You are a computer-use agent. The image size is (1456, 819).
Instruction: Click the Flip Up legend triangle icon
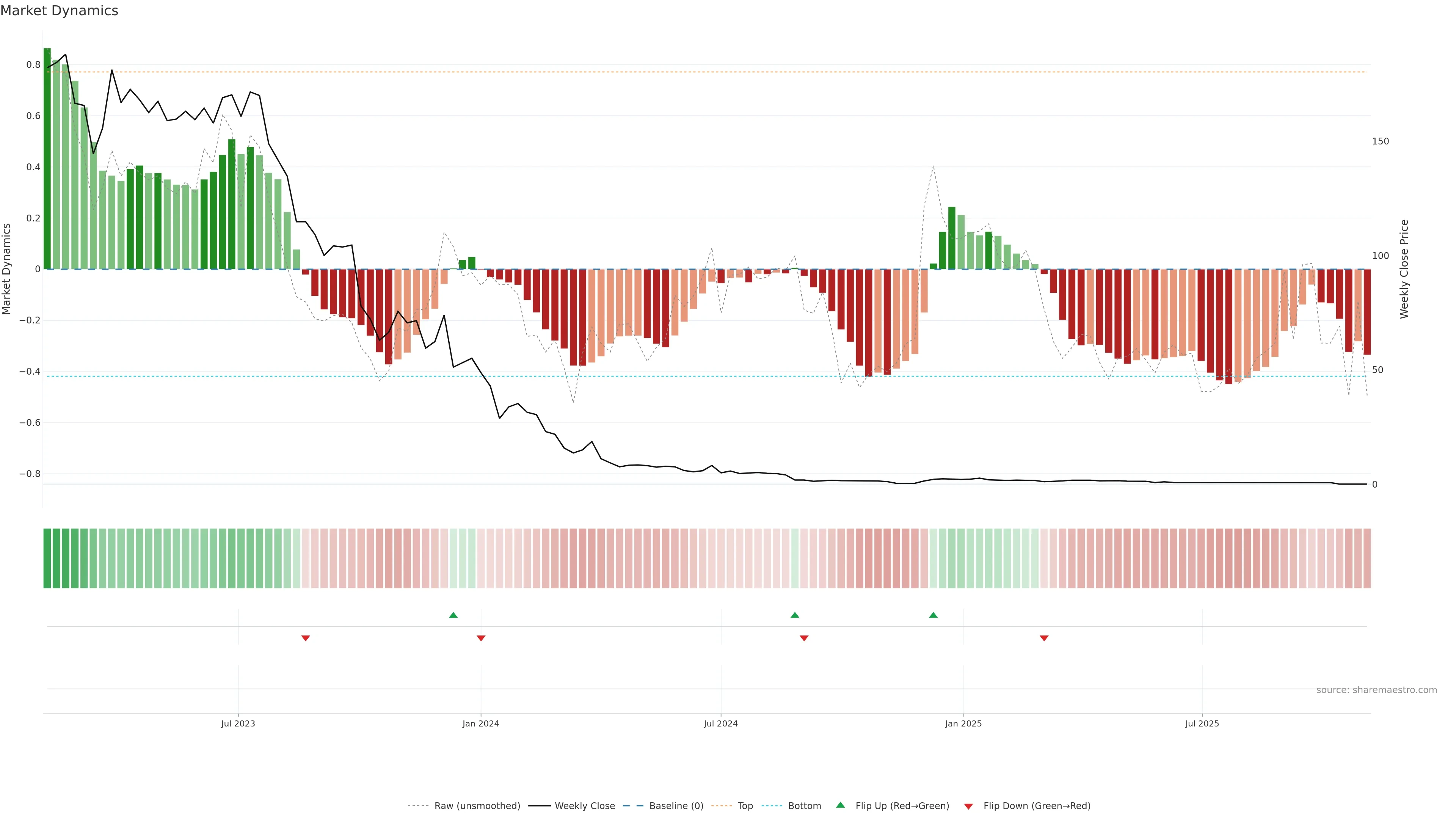841,805
